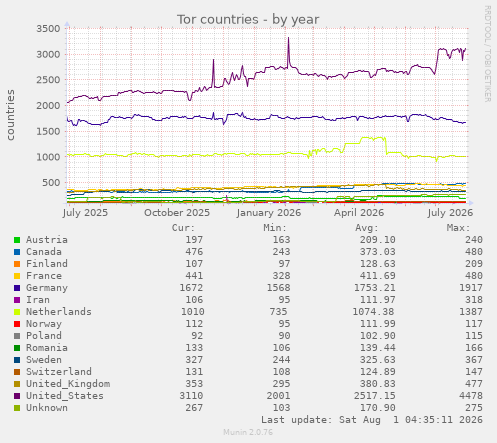Click the 'Last update' timestamp line
Screen dimensions: 497x443
click(x=372, y=420)
